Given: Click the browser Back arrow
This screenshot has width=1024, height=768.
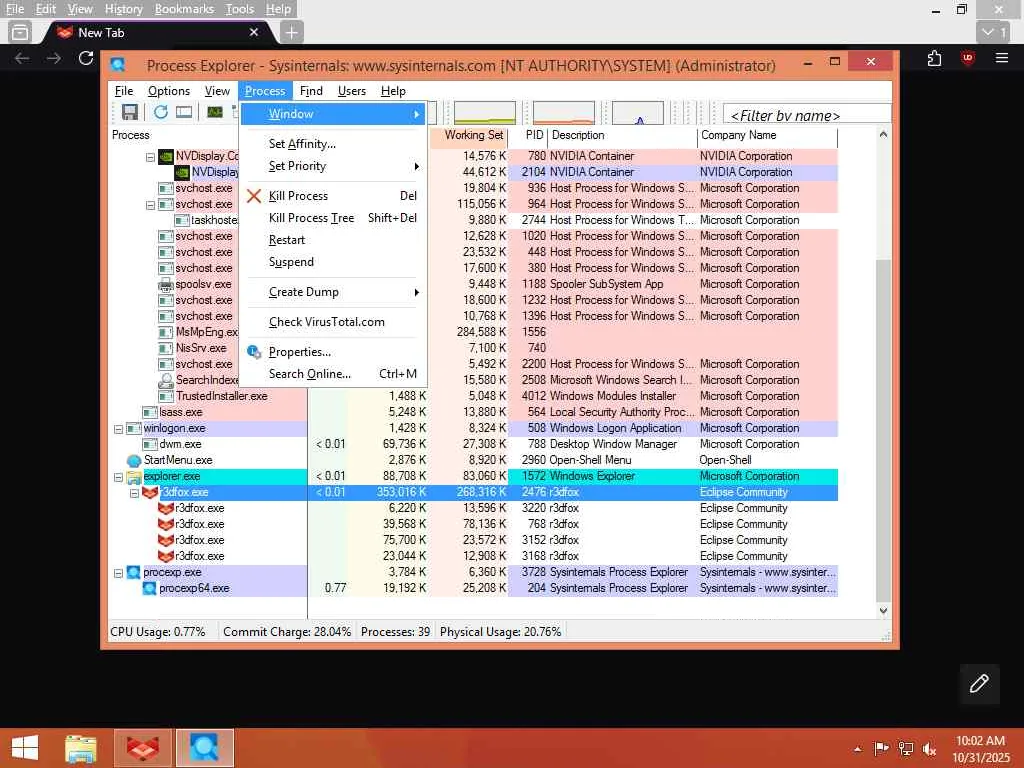Looking at the screenshot, I should pos(22,58).
